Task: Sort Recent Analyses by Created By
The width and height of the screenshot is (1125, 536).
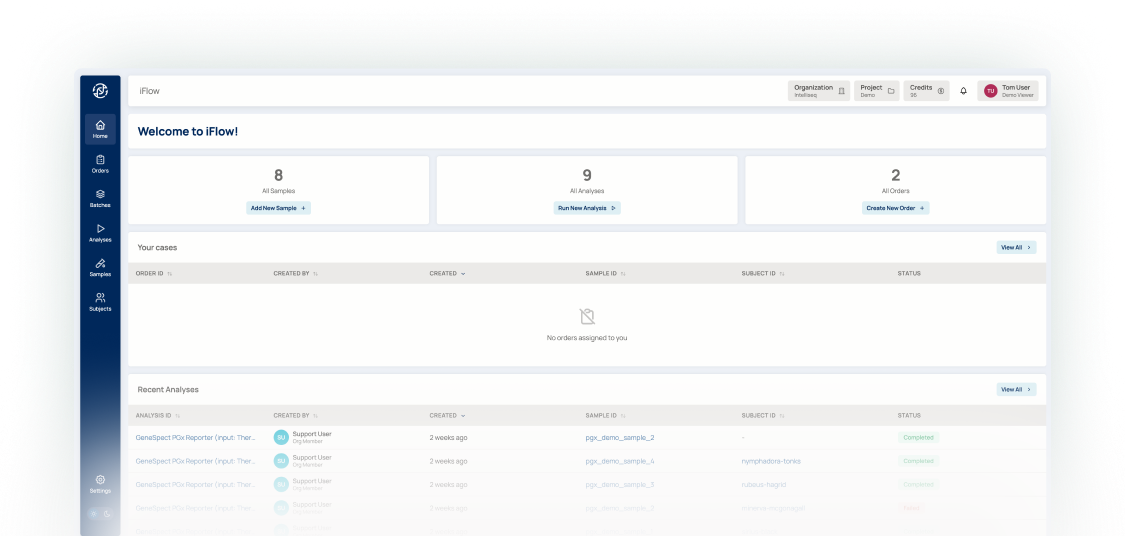Action: click(296, 415)
